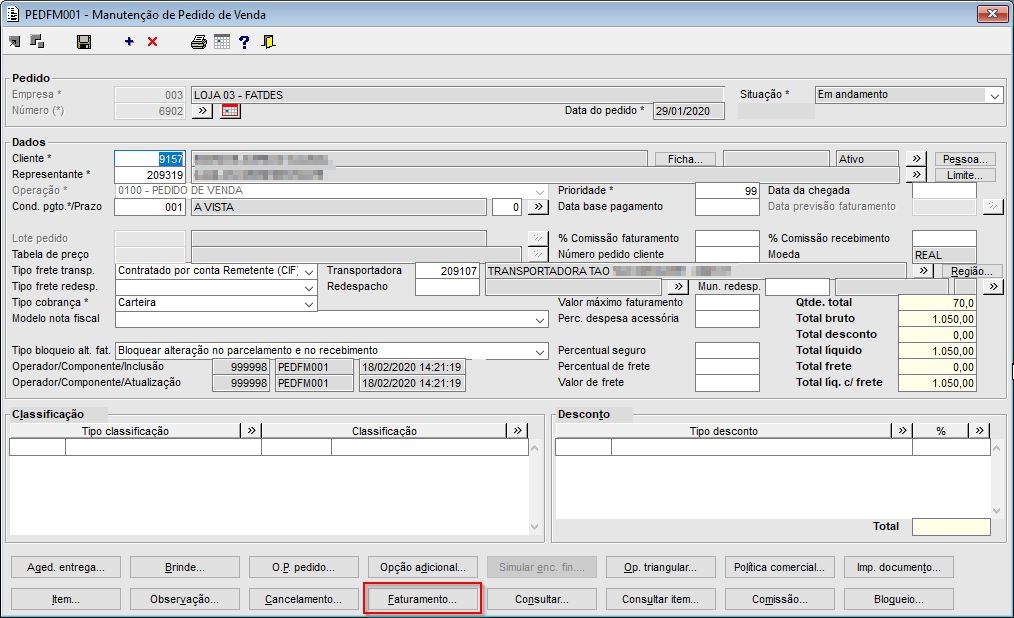Click the blue plus add icon

tap(129, 41)
